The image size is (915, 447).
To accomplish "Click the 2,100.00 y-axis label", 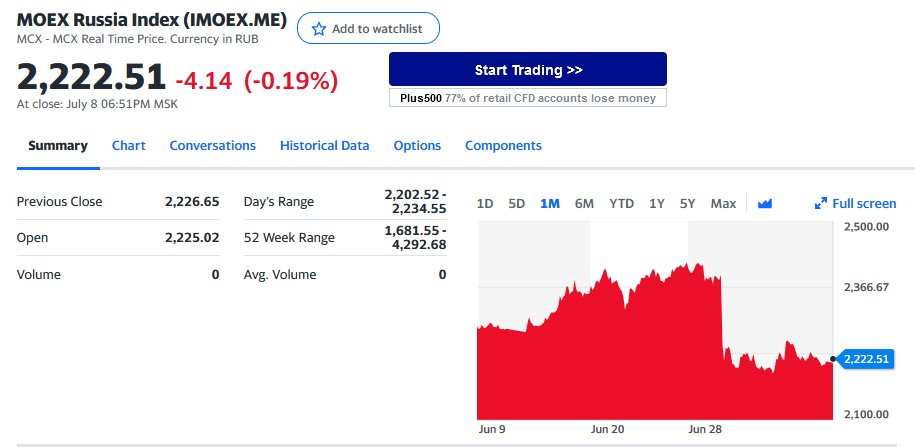I will 866,414.
